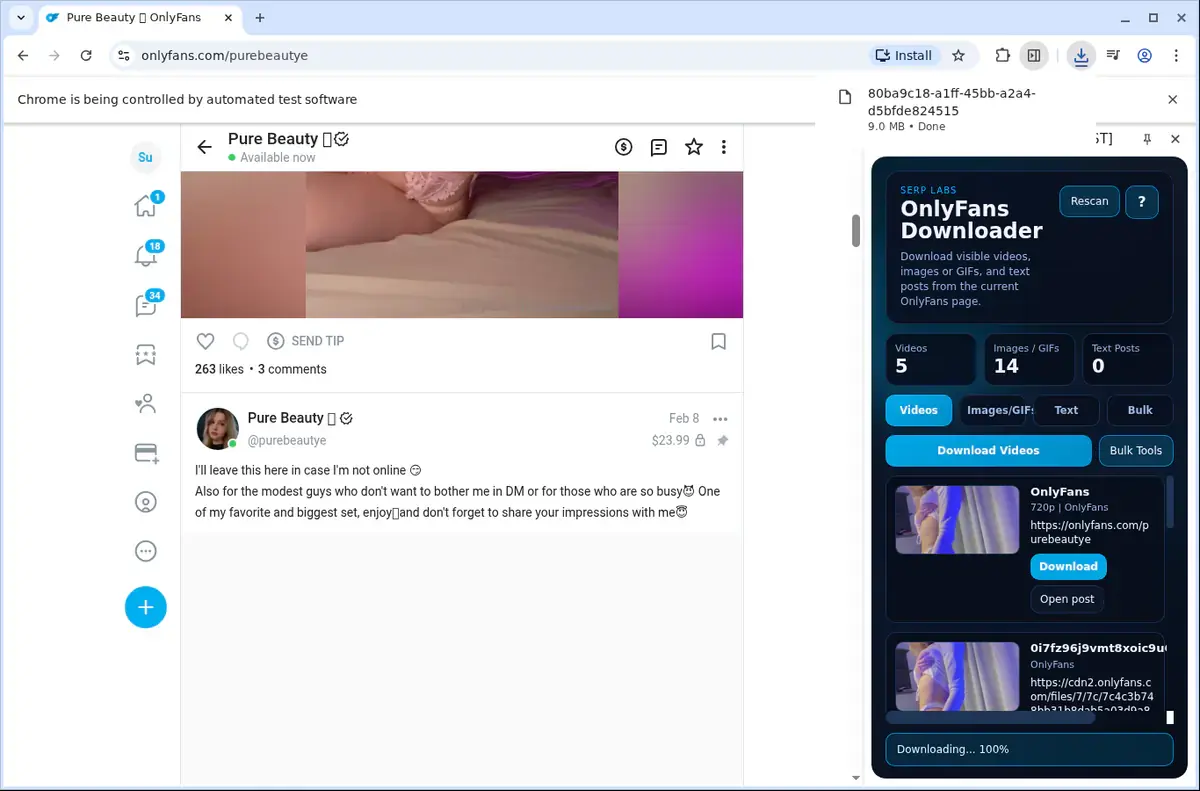Open messages icon with 34 badge

coord(146,305)
